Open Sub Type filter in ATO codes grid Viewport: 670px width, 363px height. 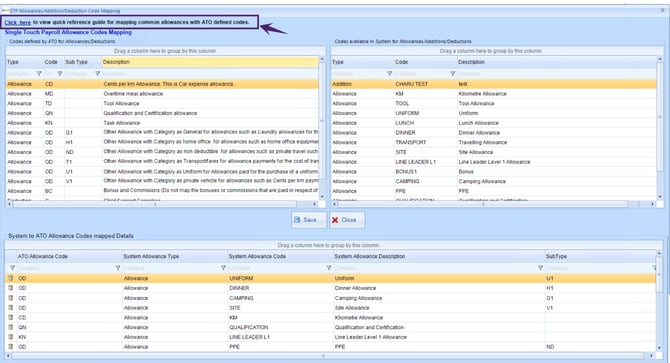click(x=97, y=73)
